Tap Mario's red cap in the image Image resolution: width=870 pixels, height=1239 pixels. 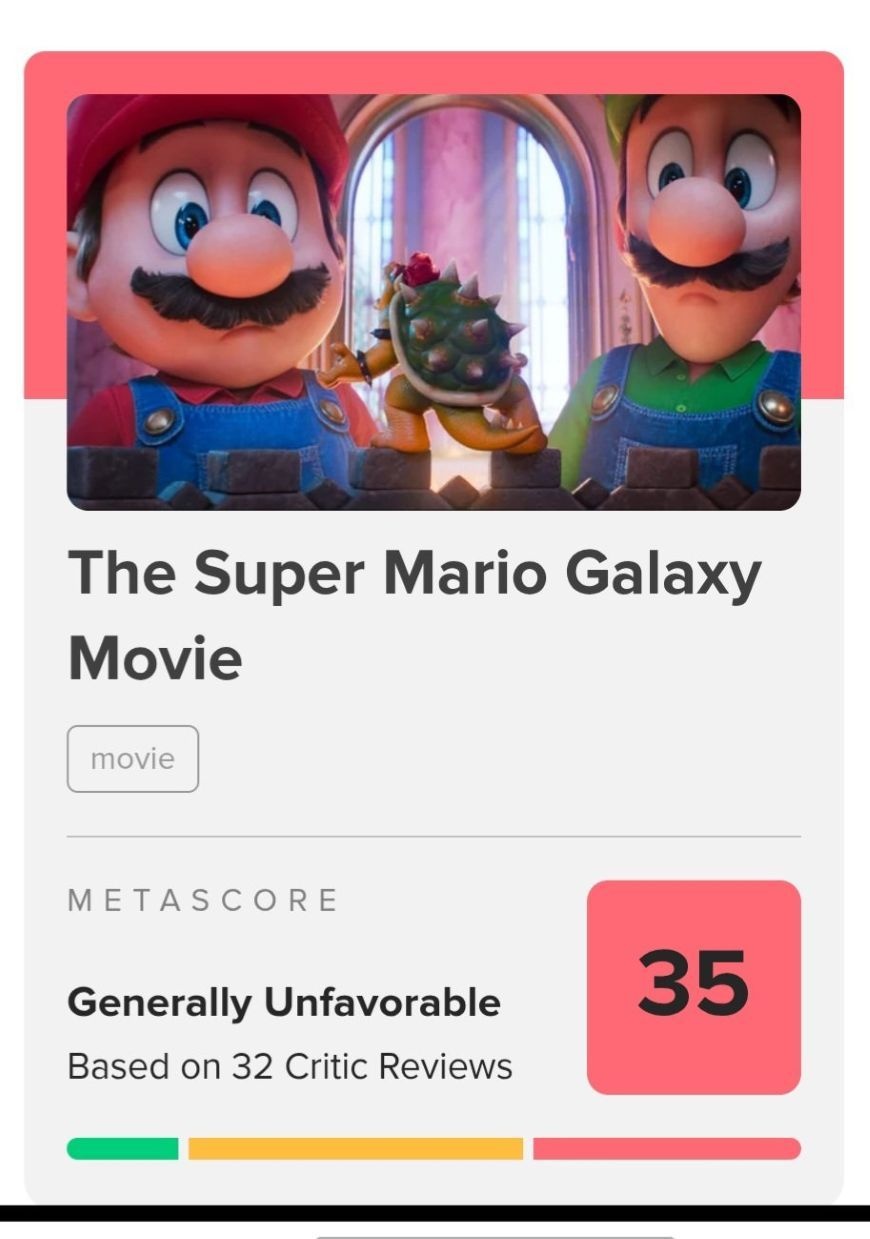click(x=200, y=130)
